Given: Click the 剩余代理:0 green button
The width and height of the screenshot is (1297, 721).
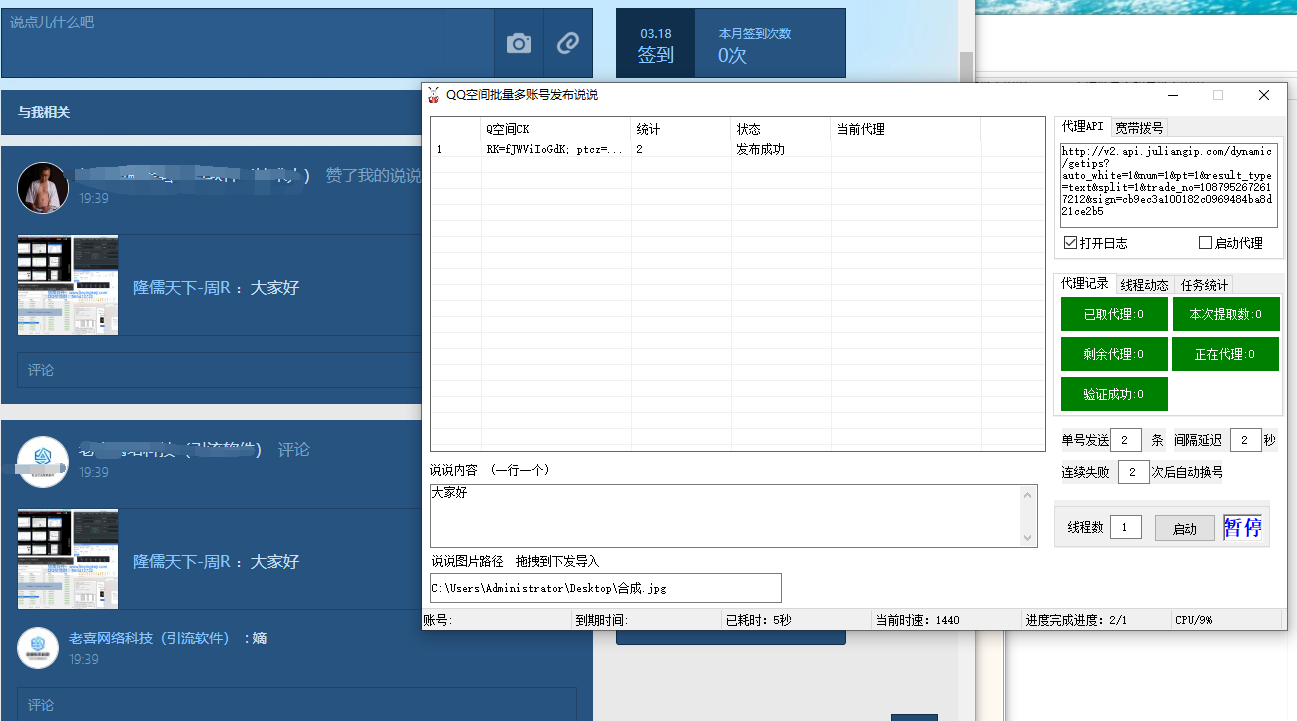Looking at the screenshot, I should click(x=1113, y=354).
